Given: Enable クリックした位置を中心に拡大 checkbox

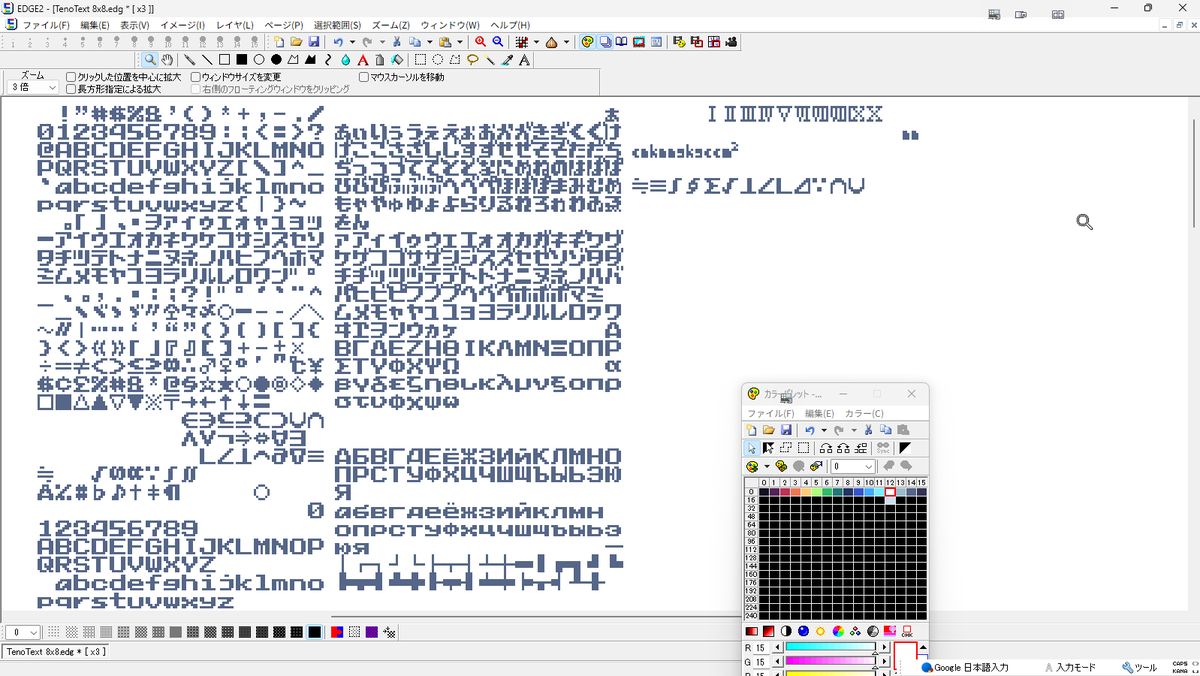Looking at the screenshot, I should (x=72, y=77).
